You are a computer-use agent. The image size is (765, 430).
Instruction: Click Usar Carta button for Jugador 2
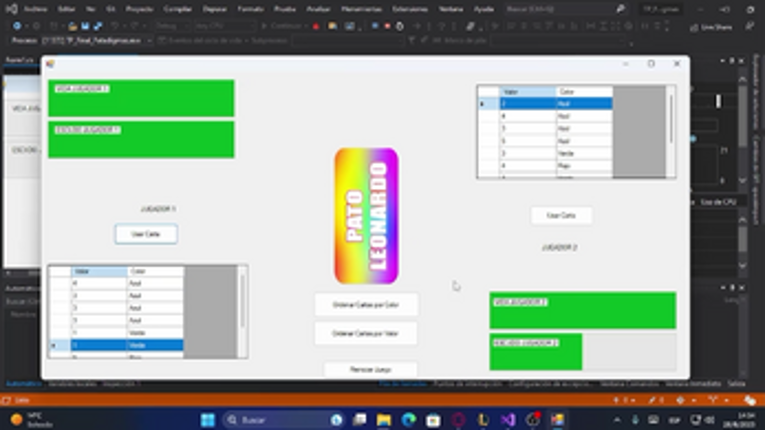pyautogui.click(x=561, y=215)
